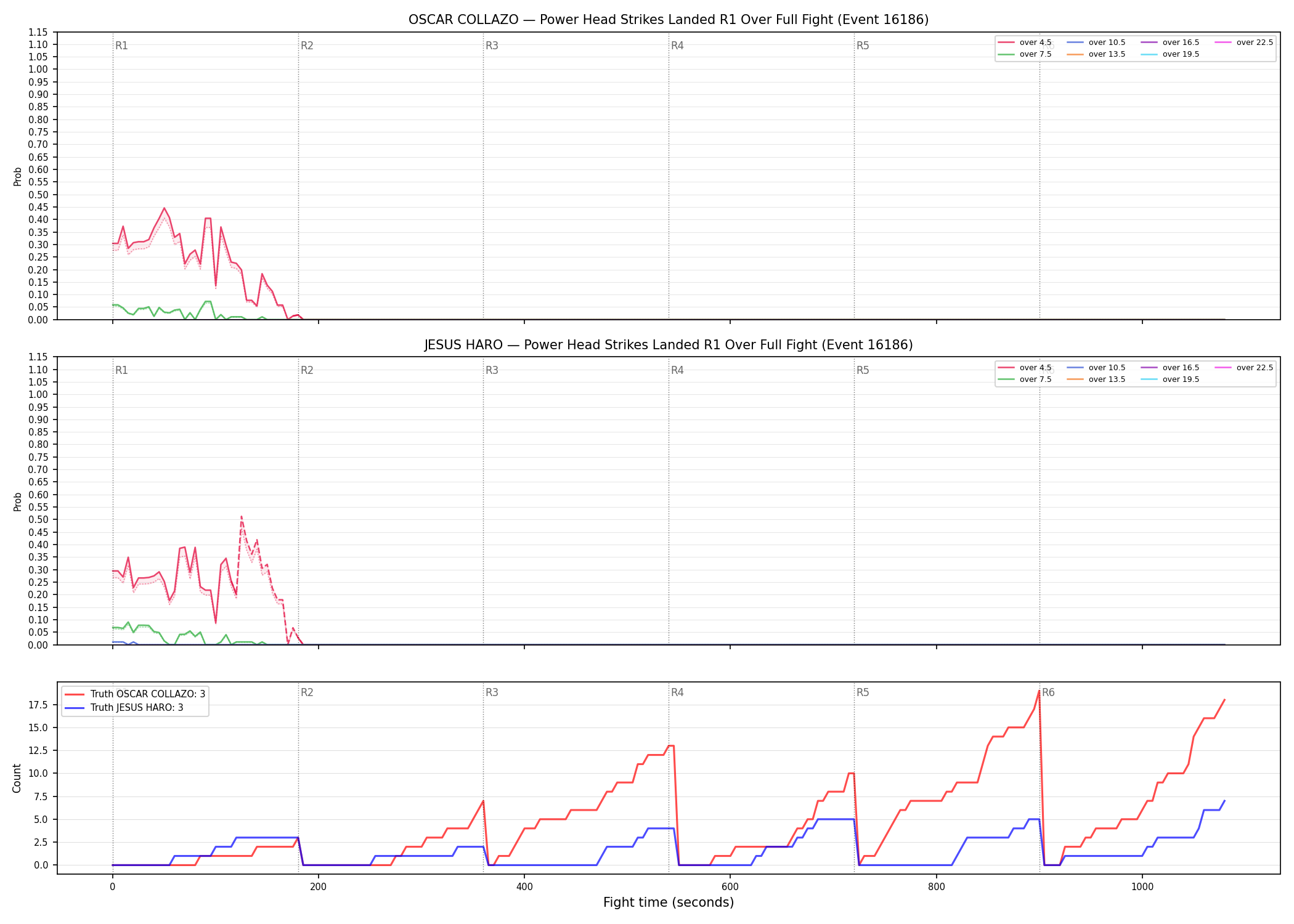The width and height of the screenshot is (1294, 924).
Task: Click the Count axis tick label 12.5
Action: point(38,751)
